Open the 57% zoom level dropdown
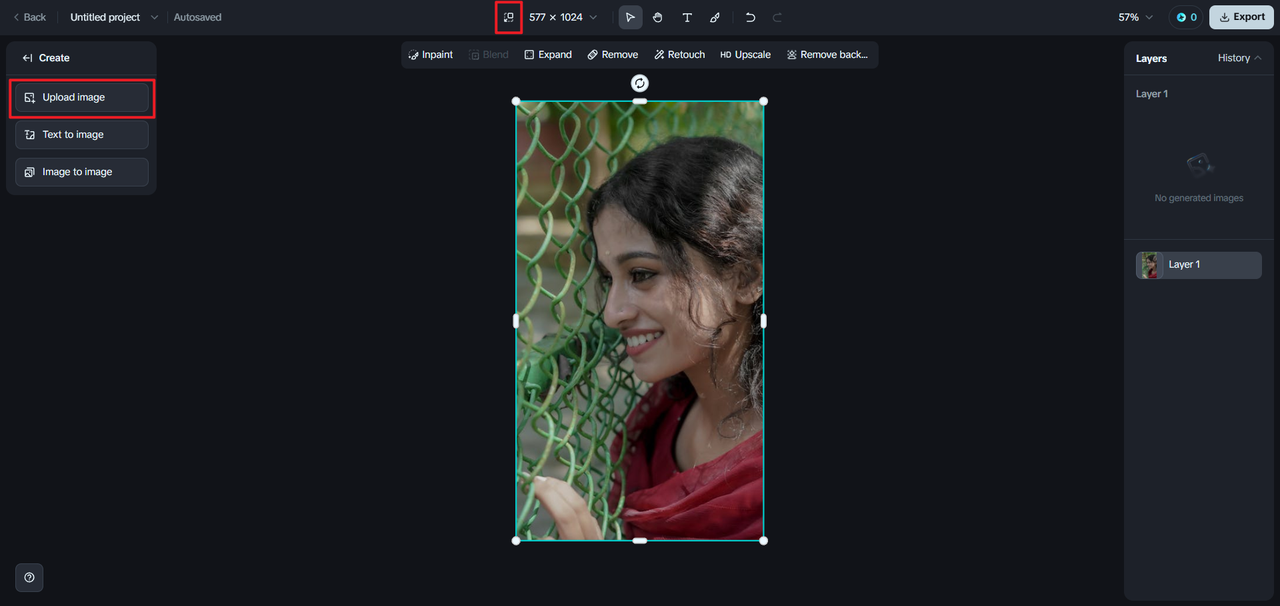The width and height of the screenshot is (1280, 606). [1135, 17]
